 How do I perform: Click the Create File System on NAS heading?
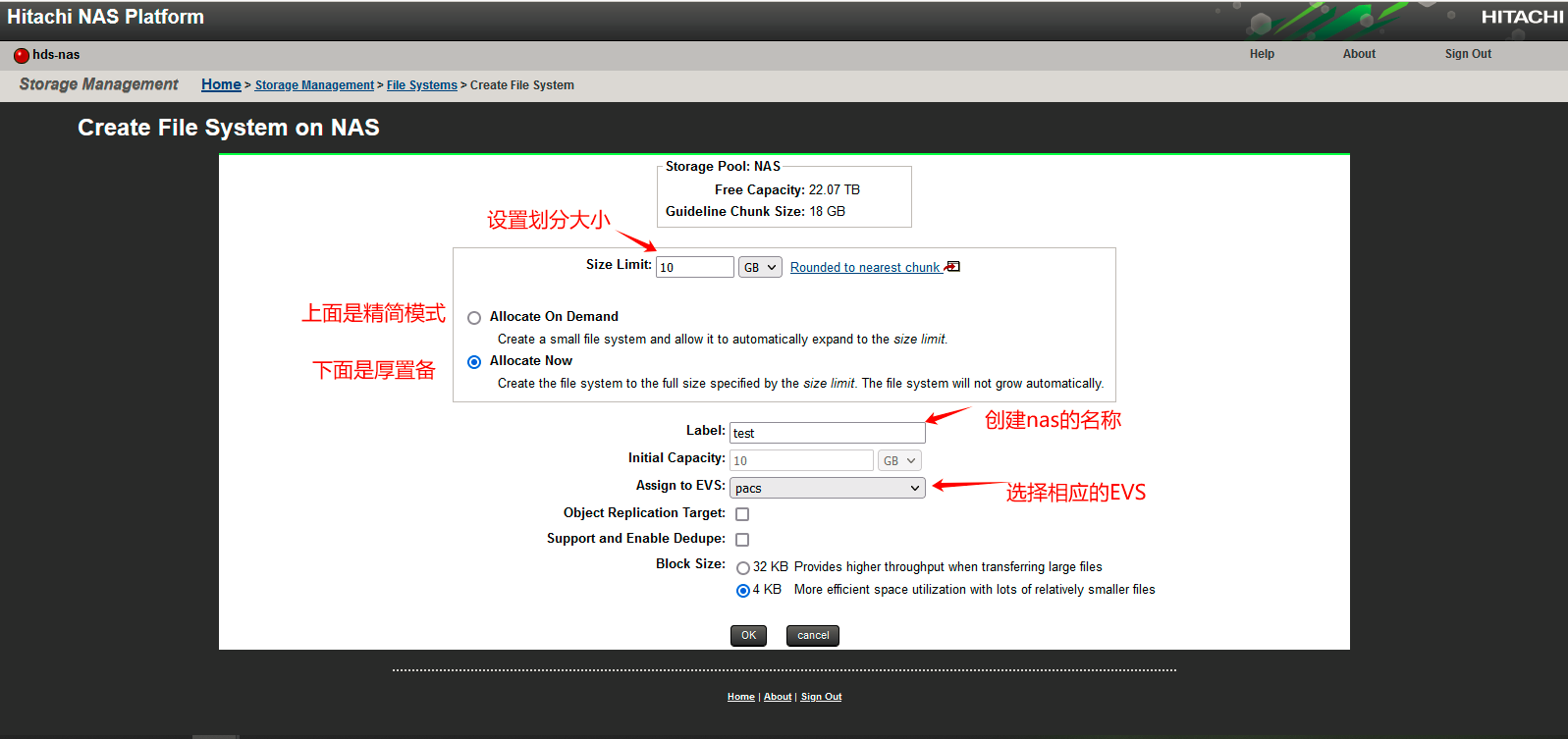(x=229, y=128)
